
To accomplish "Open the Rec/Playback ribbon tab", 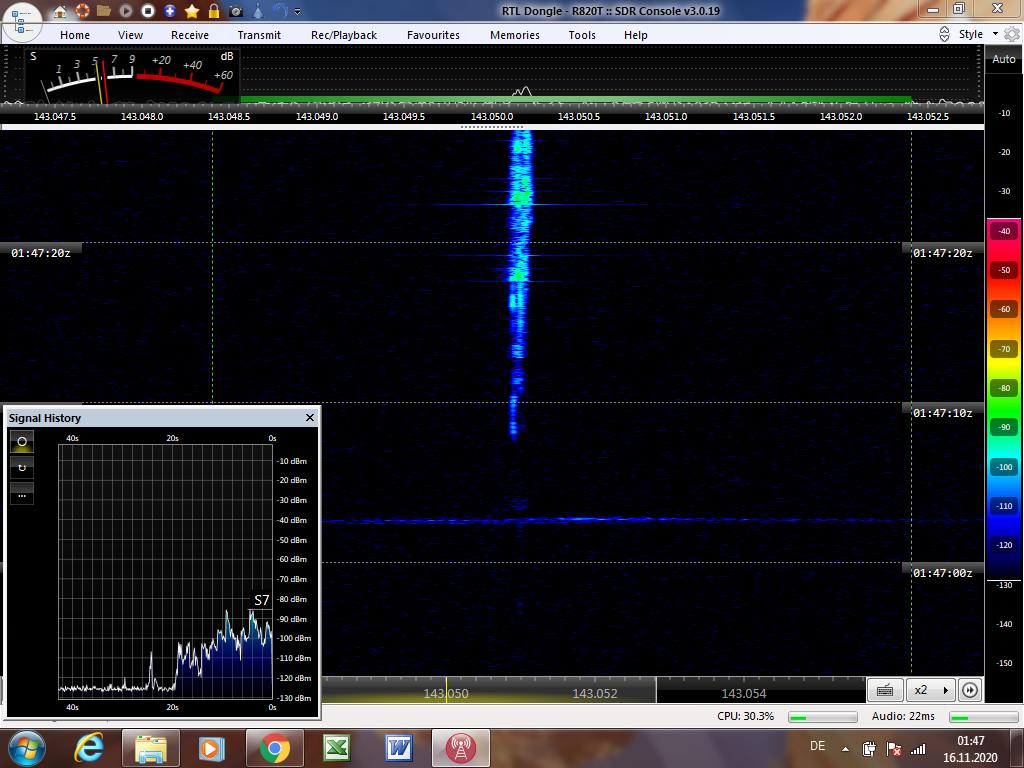I will [344, 35].
